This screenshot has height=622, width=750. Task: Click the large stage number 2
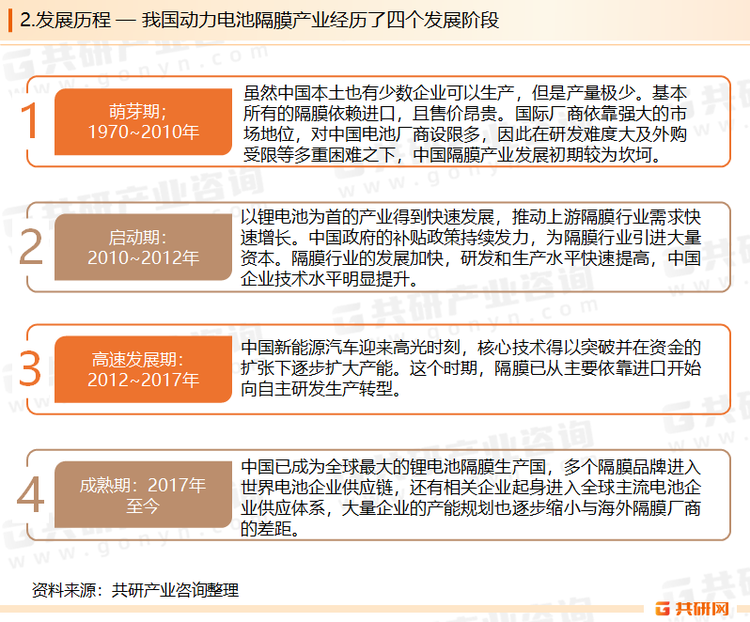click(x=31, y=247)
